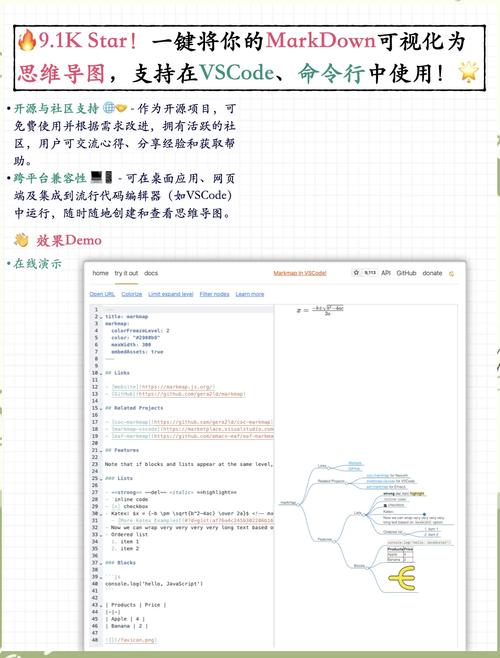Screen dimensions: 500x658
Task: Click the node circle after the Blocks branch
Action: pyautogui.click(x=367, y=568)
